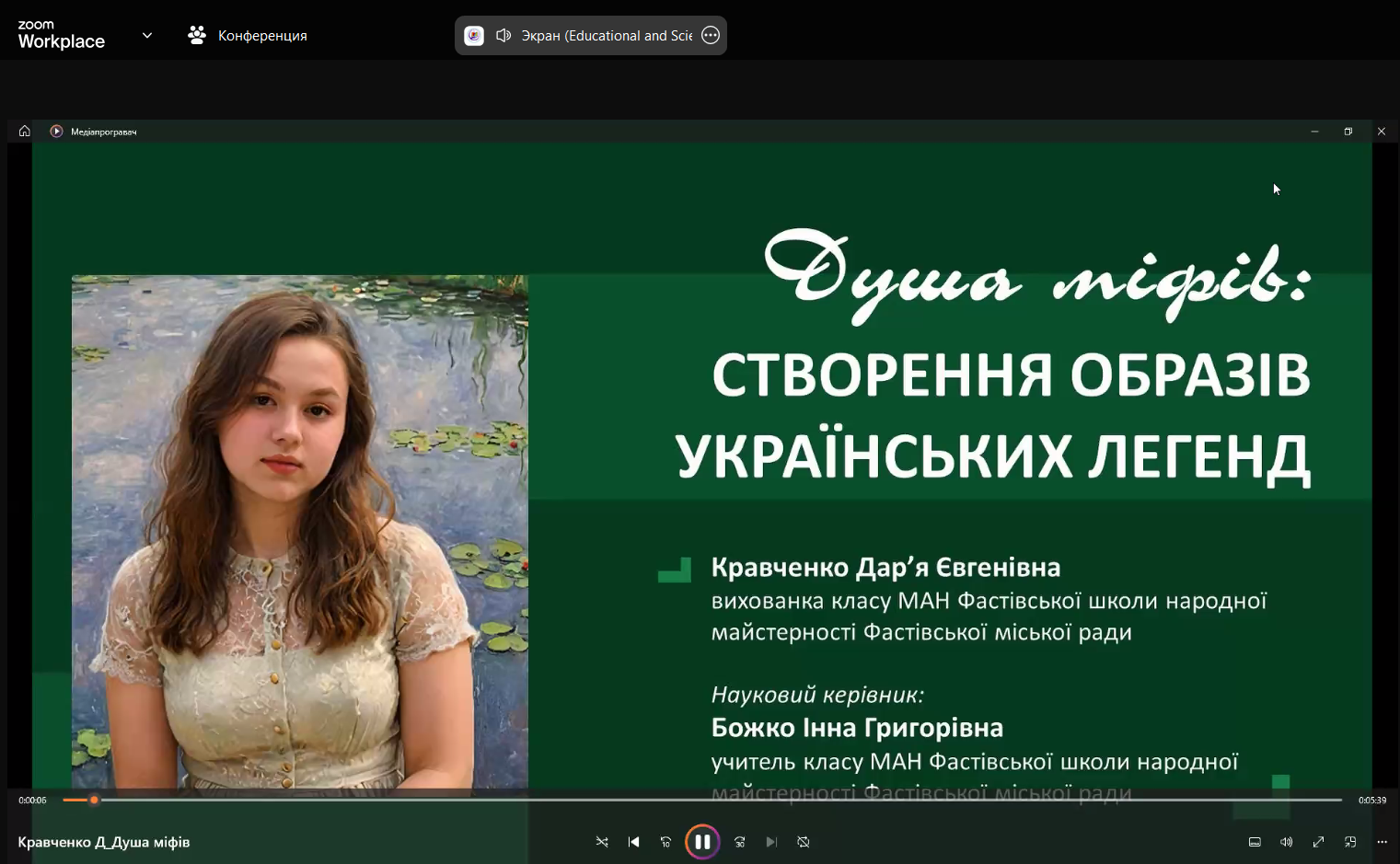
Task: Jump to the next track
Action: (x=771, y=842)
